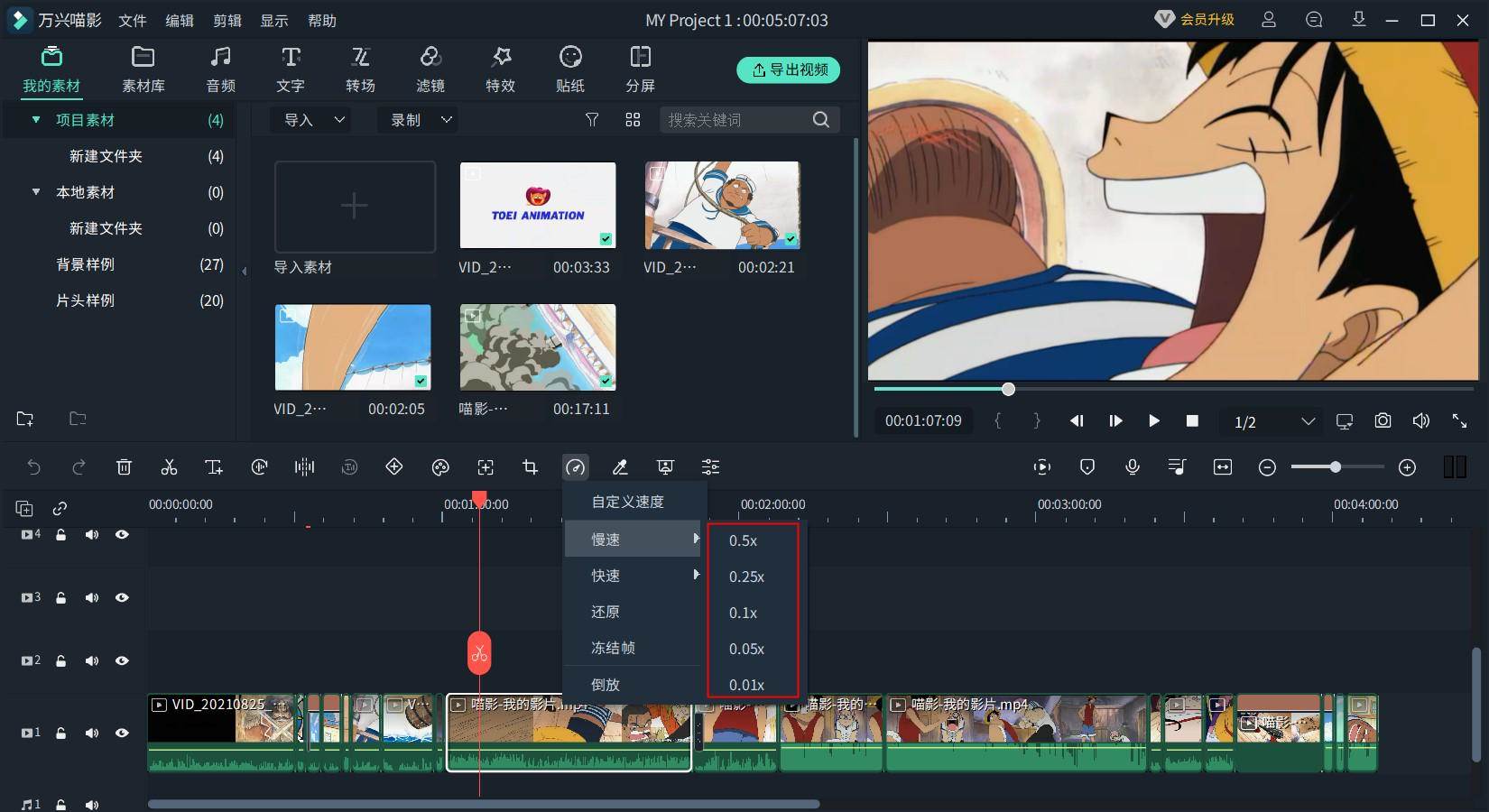This screenshot has height=812, width=1489.
Task: Open the 分屏 split screen tab
Action: (640, 69)
